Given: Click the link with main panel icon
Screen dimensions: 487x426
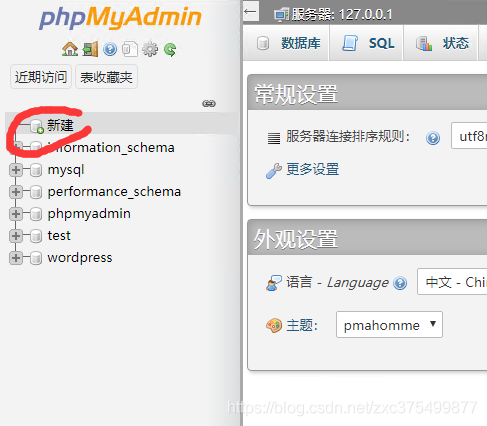Looking at the screenshot, I should (209, 104).
